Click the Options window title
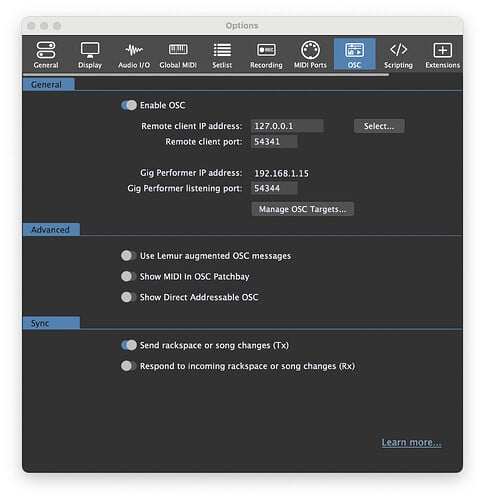The height and width of the screenshot is (500, 485). (242, 26)
